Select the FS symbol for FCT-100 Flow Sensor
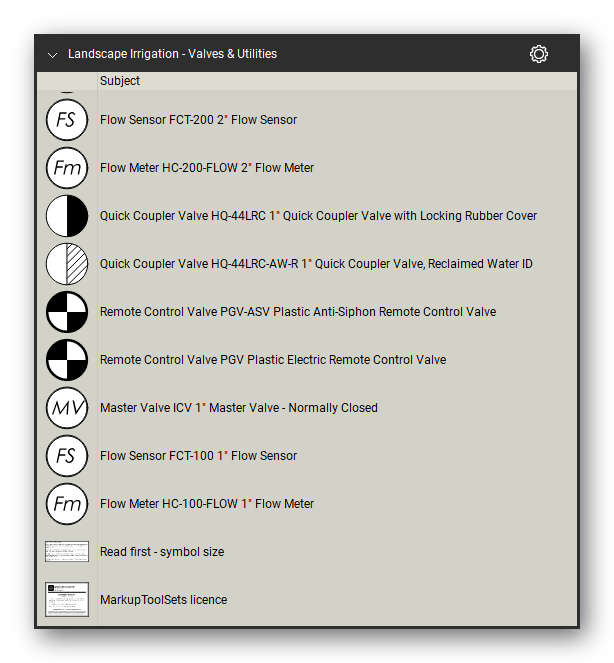Viewport: 614px width, 663px height. pyautogui.click(x=67, y=456)
